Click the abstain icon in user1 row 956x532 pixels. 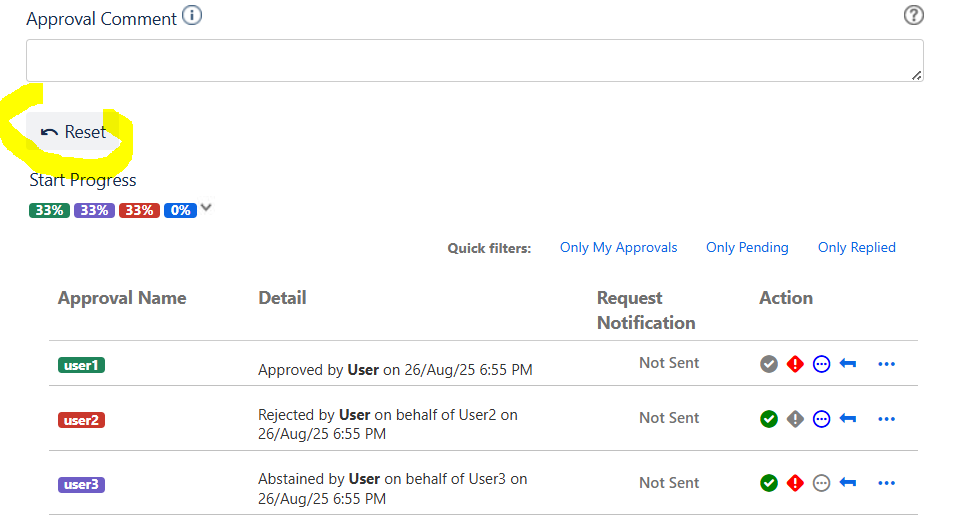click(822, 364)
